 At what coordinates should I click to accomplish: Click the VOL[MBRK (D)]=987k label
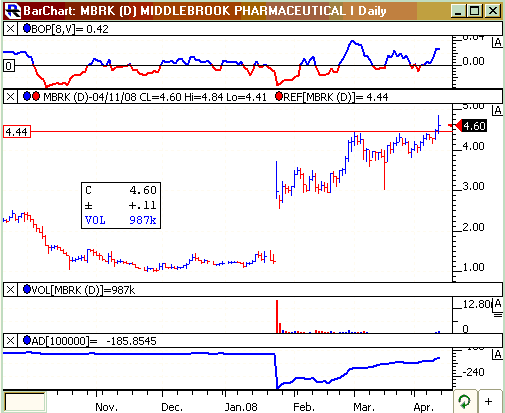83,290
